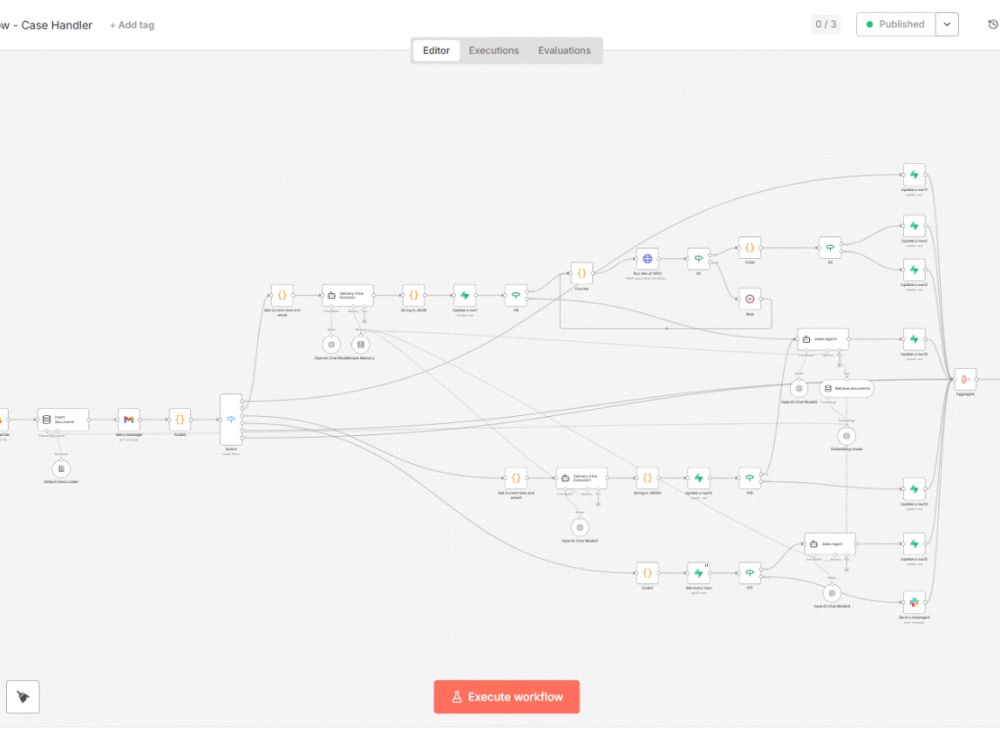Select the Get many rows Supabase node
Image resolution: width=1000 pixels, height=750 pixels.
(x=698, y=573)
